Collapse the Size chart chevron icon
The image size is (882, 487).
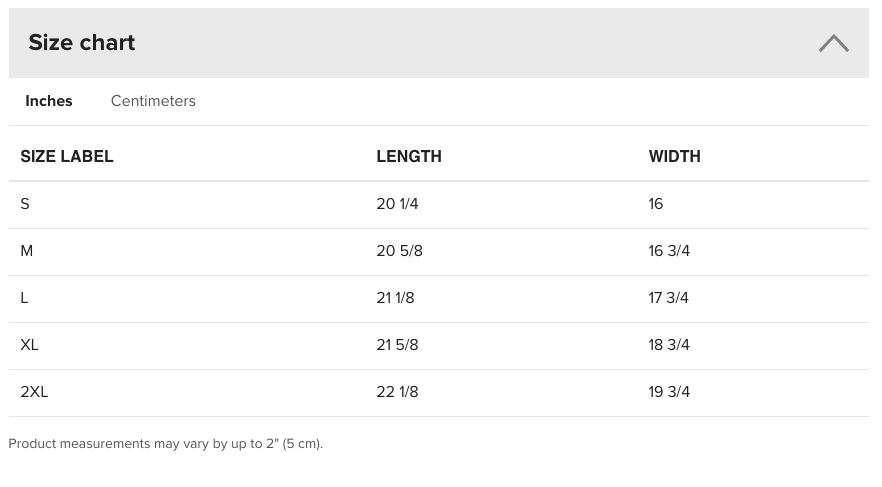click(834, 43)
